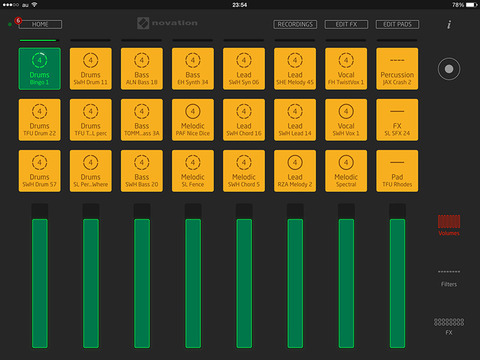The width and height of the screenshot is (480, 360).
Task: Play the Melodic PAF Nice Dice pad
Action: click(193, 120)
